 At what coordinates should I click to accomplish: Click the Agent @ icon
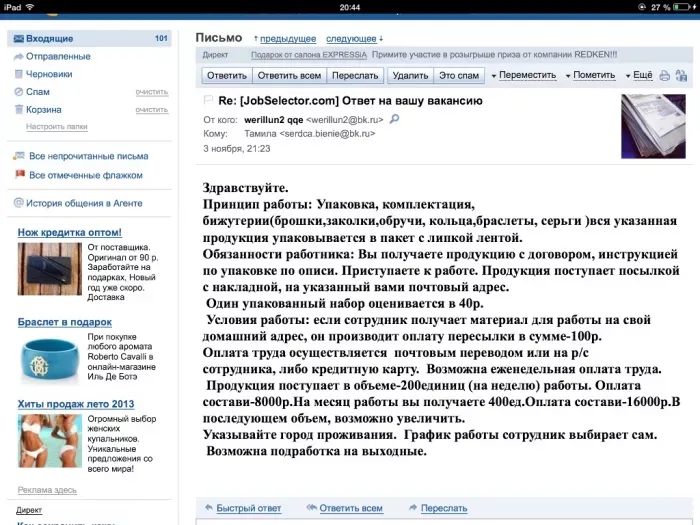pyautogui.click(x=18, y=203)
